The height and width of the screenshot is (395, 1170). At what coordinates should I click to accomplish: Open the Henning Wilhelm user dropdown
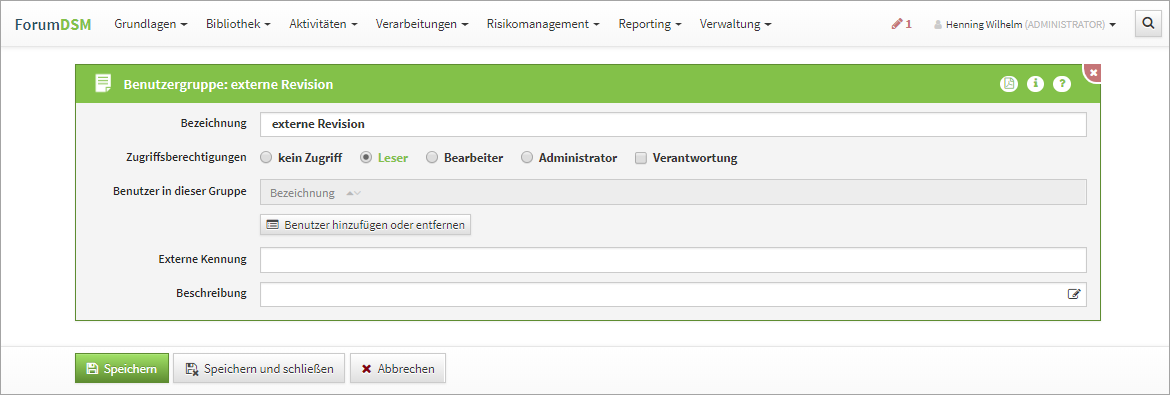click(1024, 25)
